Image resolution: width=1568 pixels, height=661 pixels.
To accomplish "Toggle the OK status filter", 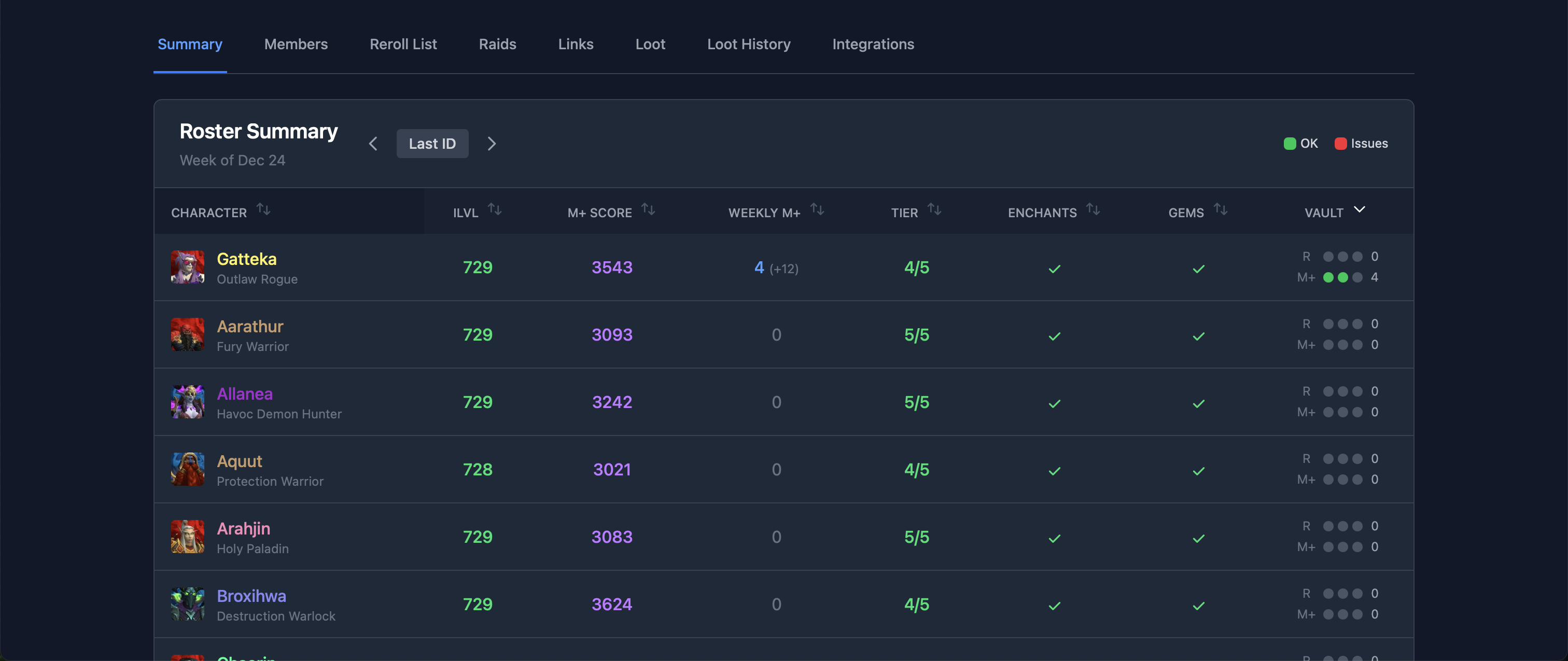I will (x=1301, y=143).
